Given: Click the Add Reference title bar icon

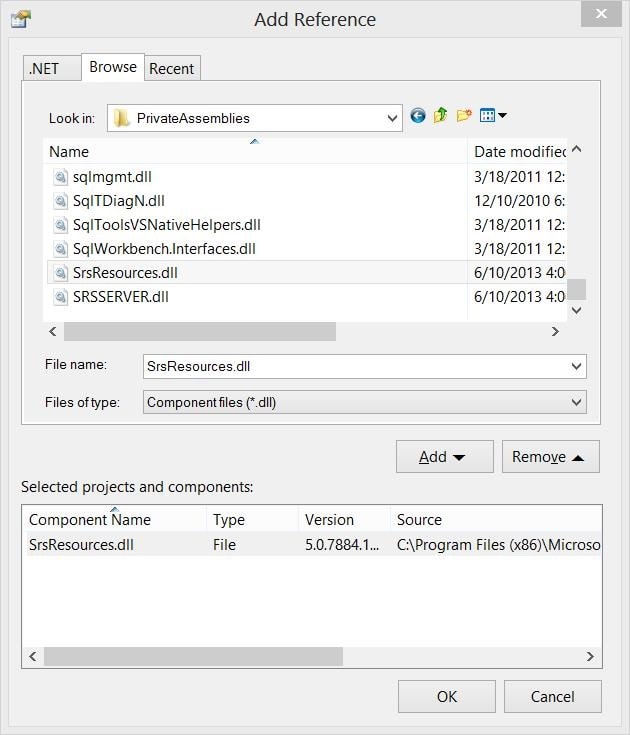Looking at the screenshot, I should pos(21,20).
